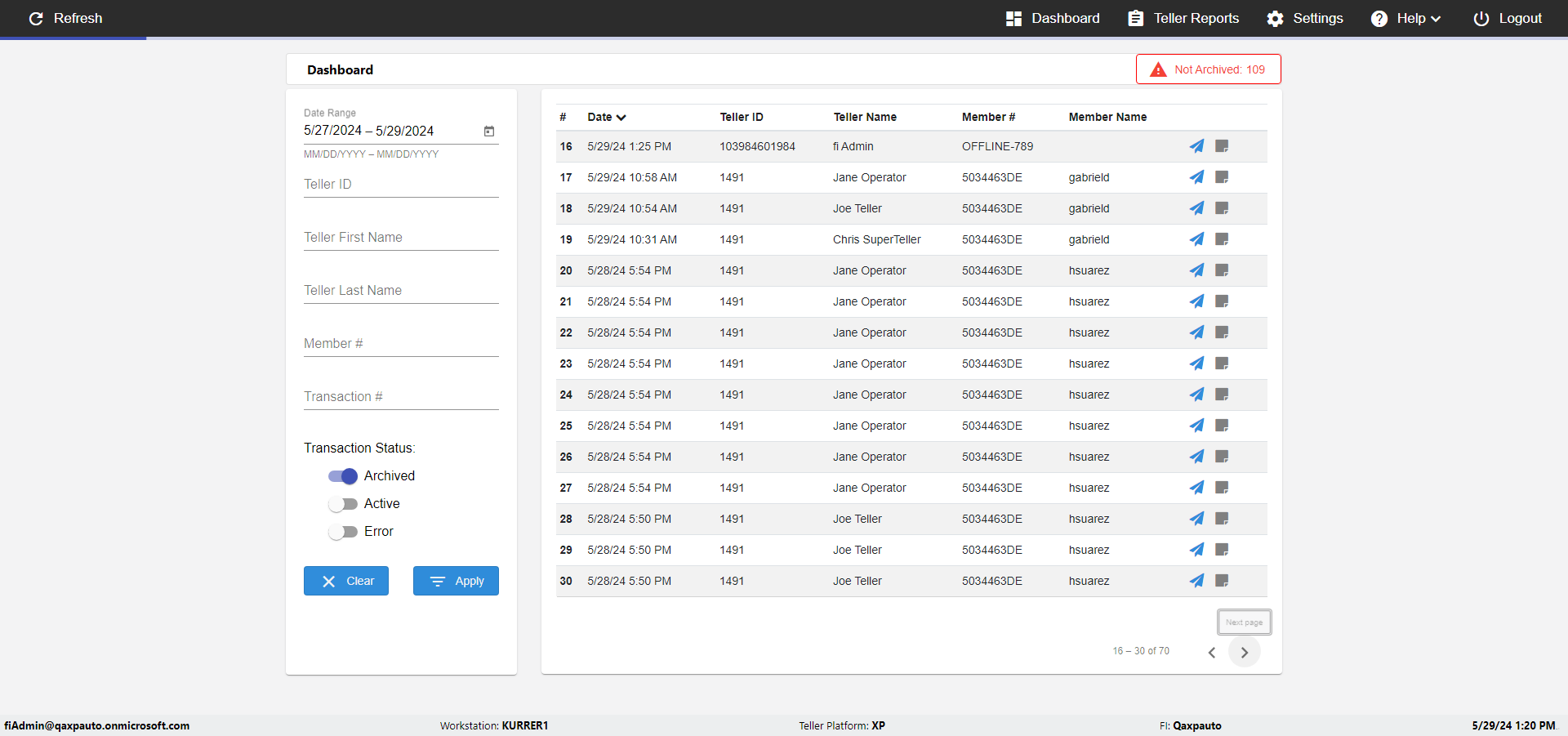Screen dimensions: 1568x736
Task: Go to the next page of results
Action: 1245,652
